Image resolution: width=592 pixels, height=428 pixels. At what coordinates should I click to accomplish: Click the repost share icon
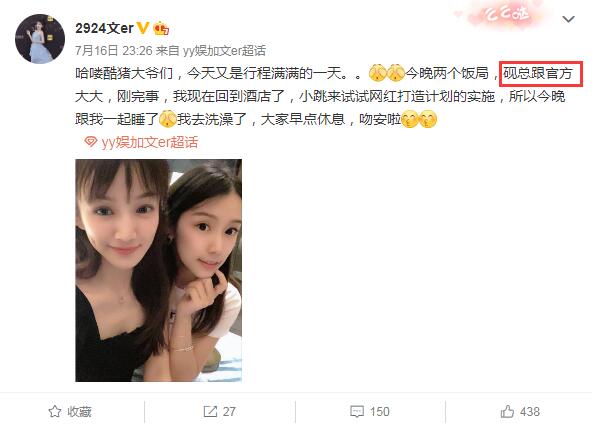(x=210, y=411)
